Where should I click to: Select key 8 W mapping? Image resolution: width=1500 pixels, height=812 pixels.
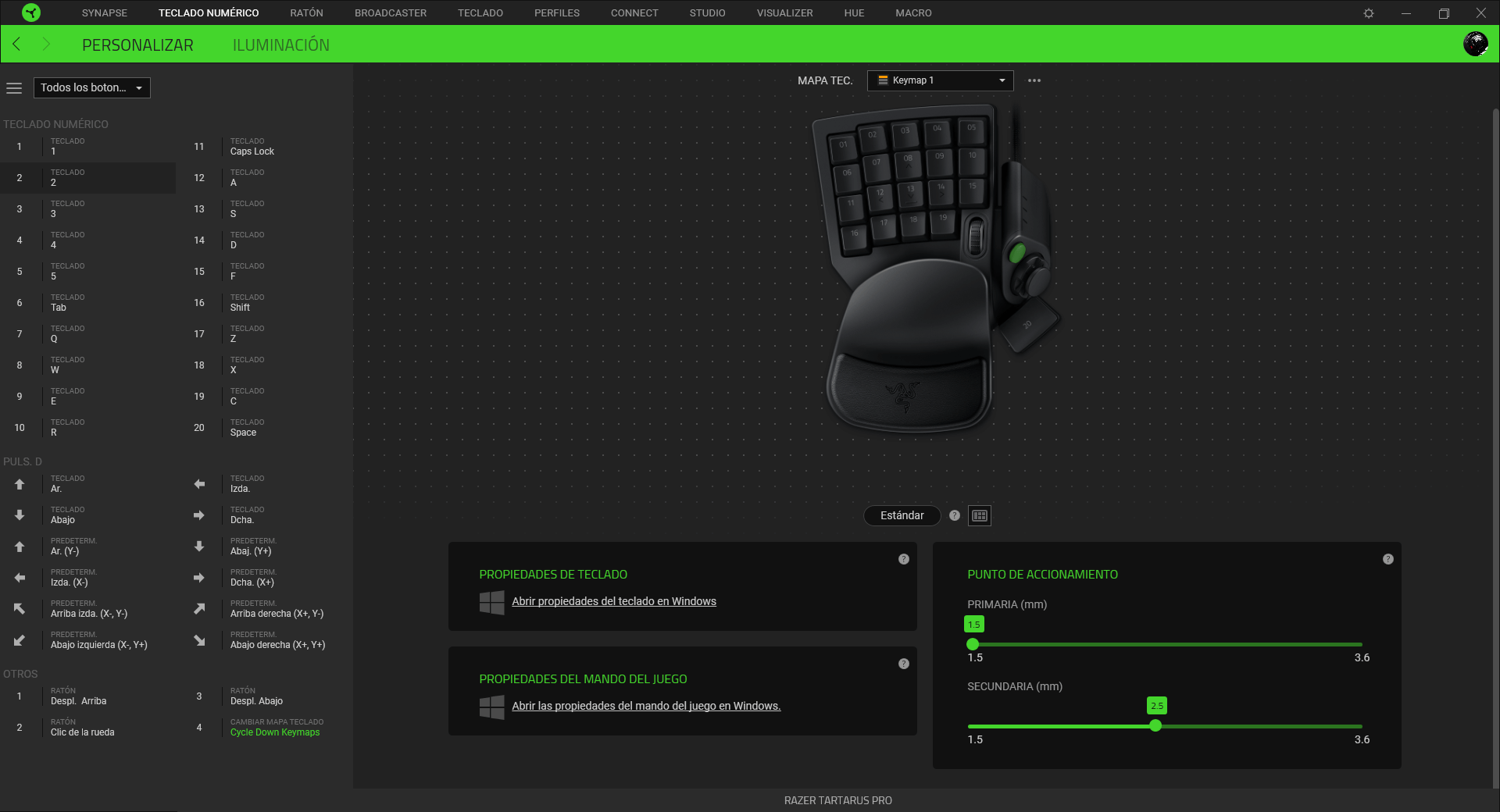click(87, 365)
